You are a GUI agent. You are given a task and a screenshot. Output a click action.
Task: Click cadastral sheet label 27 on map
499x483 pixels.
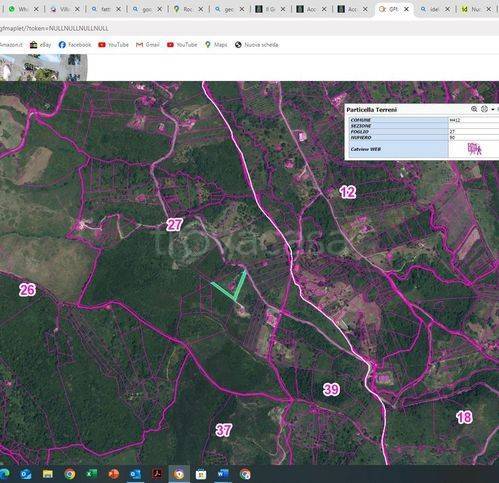[175, 225]
